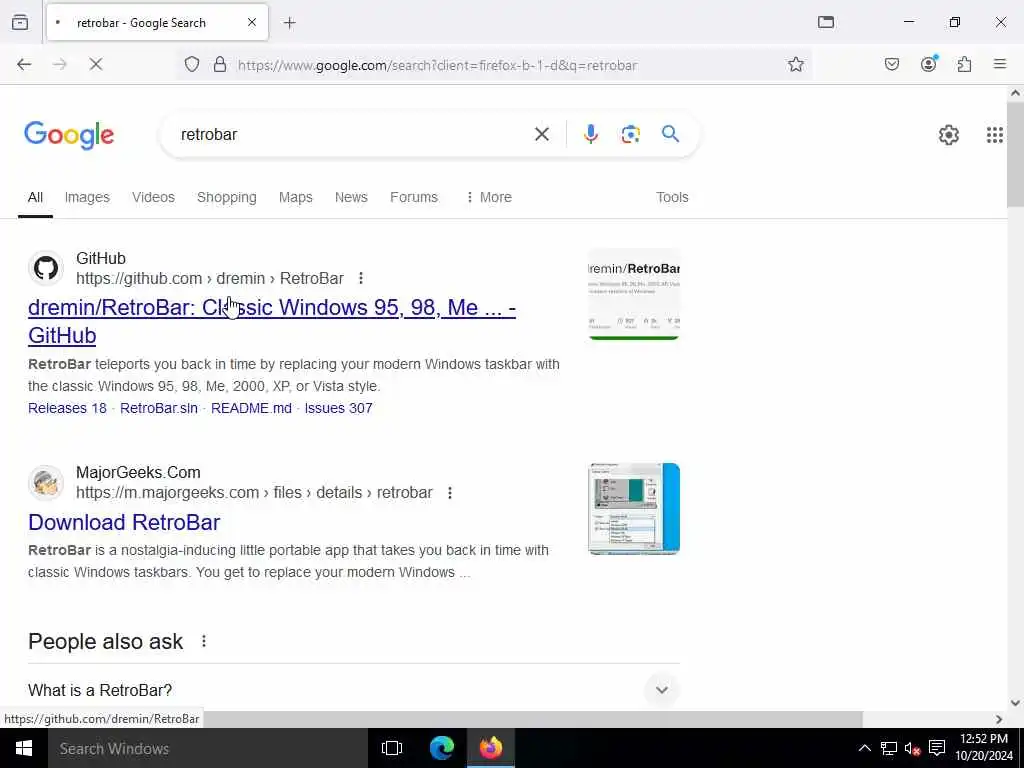1024x768 pixels.
Task: Click the Firefox taskbar icon
Action: coord(491,748)
